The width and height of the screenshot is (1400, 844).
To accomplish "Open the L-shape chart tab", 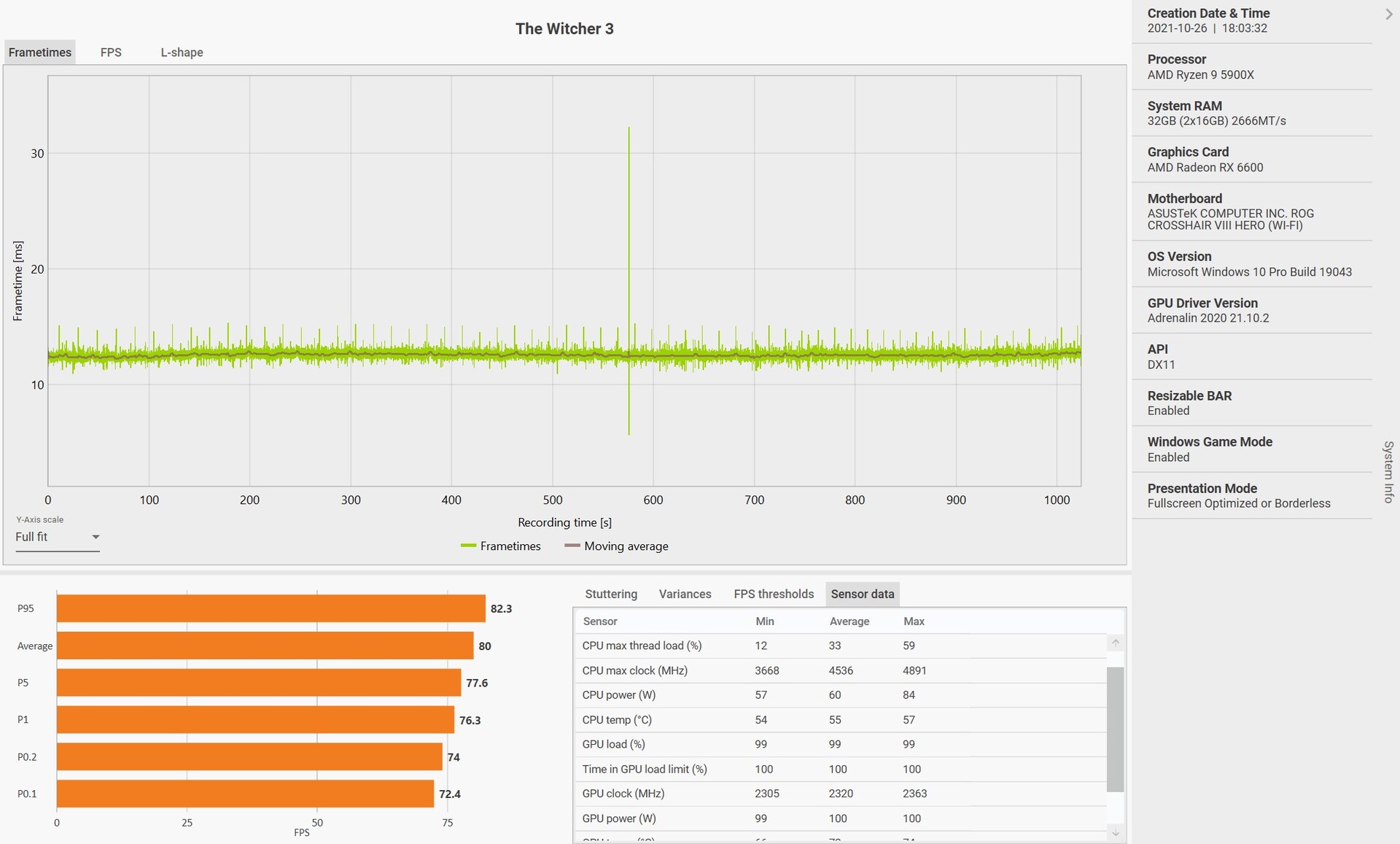I will click(x=182, y=53).
